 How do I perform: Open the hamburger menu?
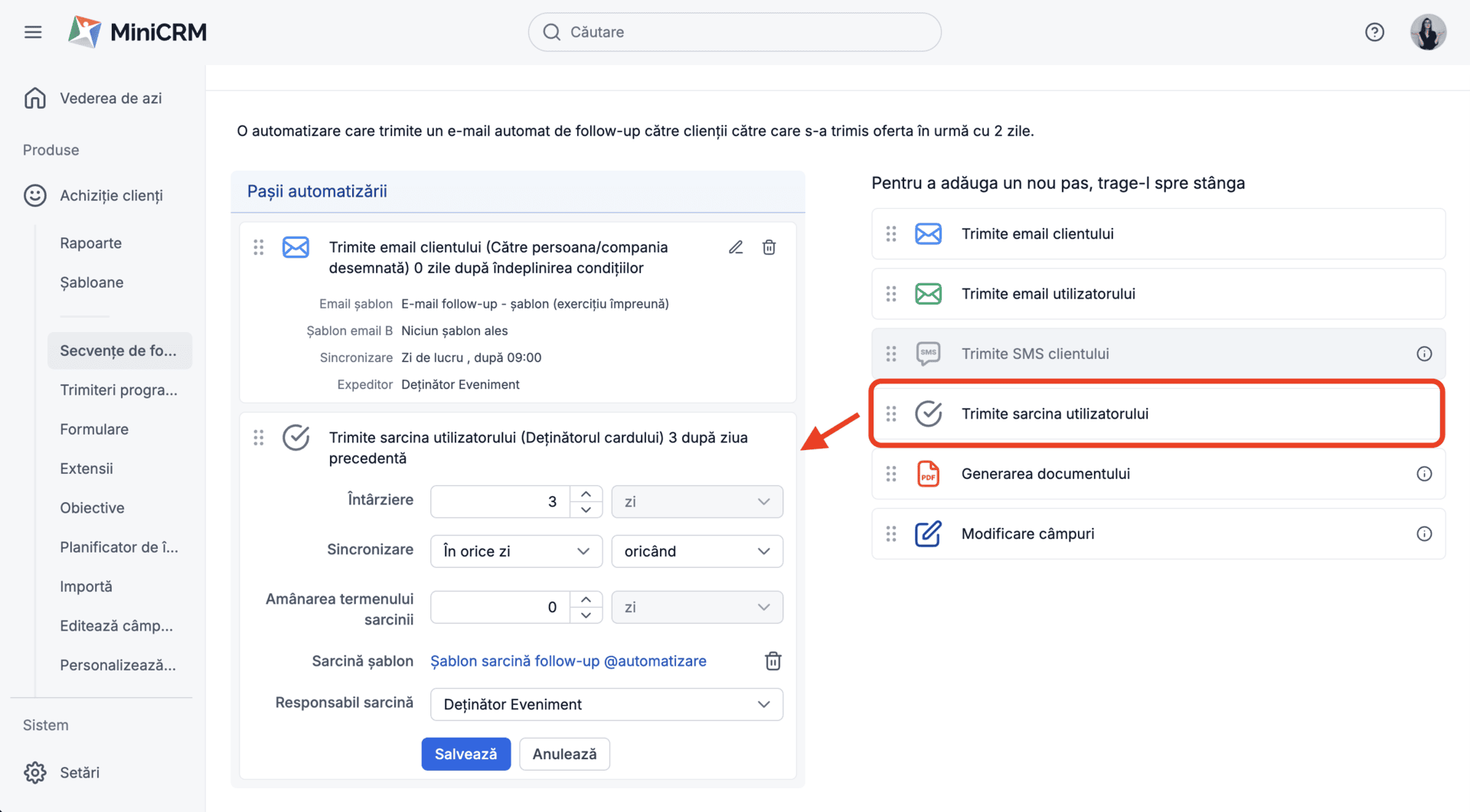coord(33,32)
